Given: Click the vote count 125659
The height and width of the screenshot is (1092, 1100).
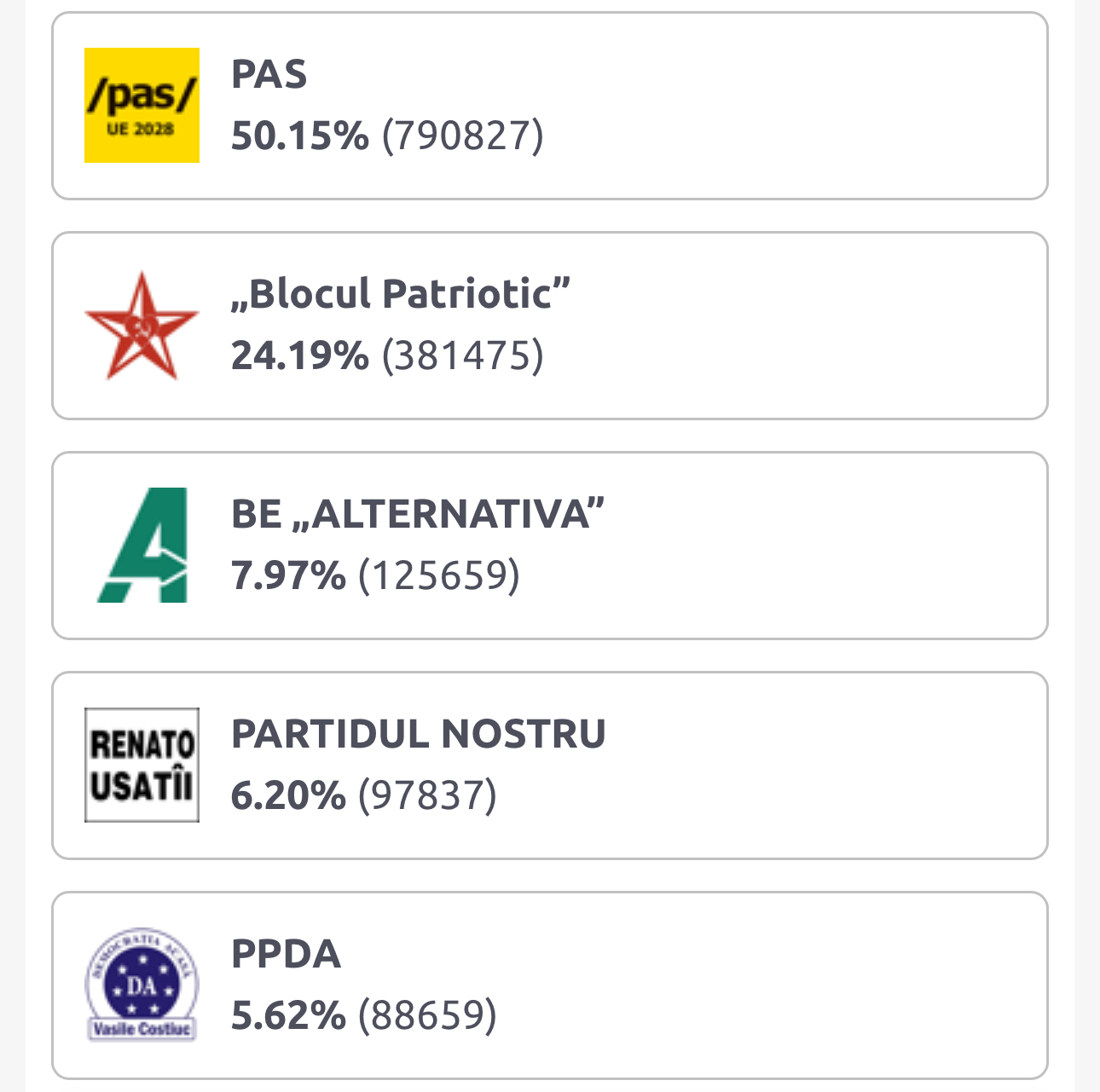Looking at the screenshot, I should [439, 575].
